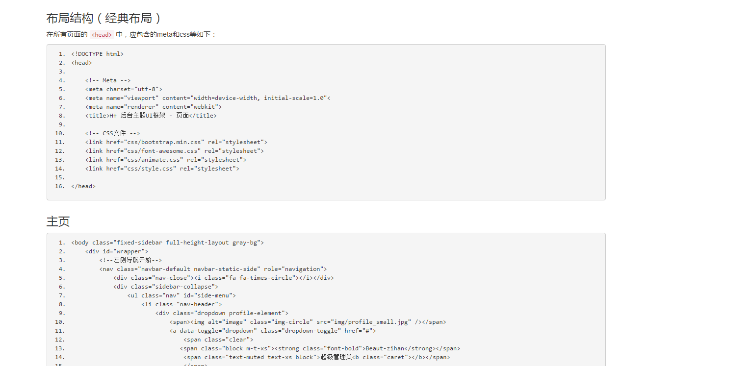The height and width of the screenshot is (366, 750).
Task: Click the meta charset utf-8 line
Action: [x=124, y=89]
